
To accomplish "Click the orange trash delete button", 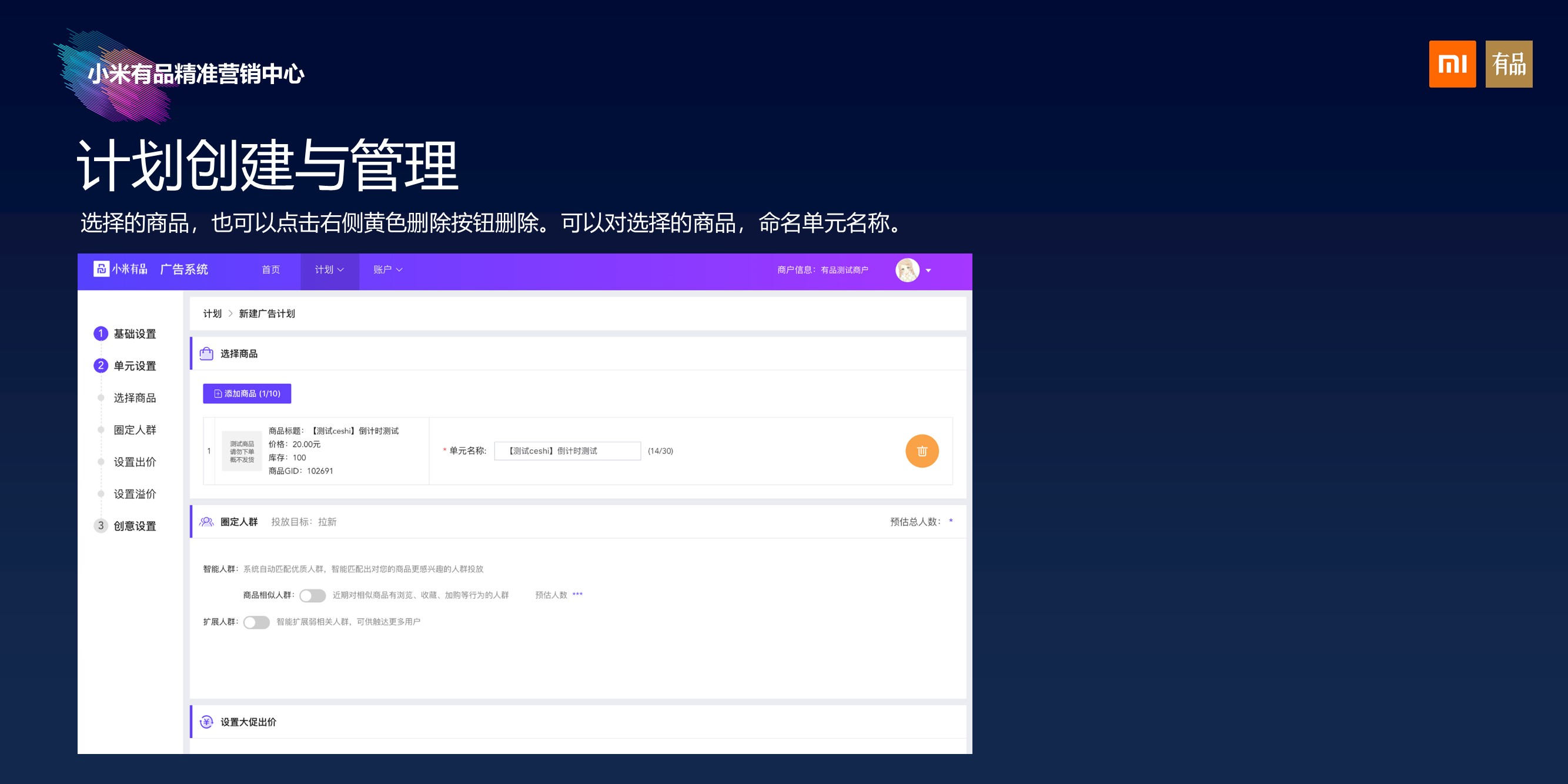I will tap(921, 451).
